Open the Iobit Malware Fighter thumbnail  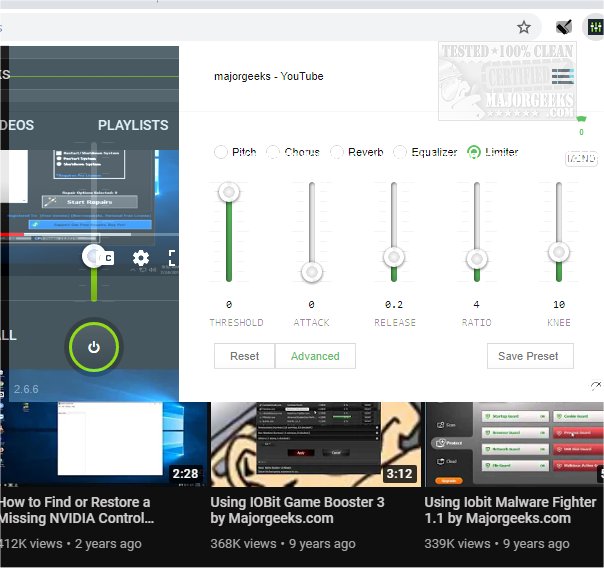click(x=514, y=444)
